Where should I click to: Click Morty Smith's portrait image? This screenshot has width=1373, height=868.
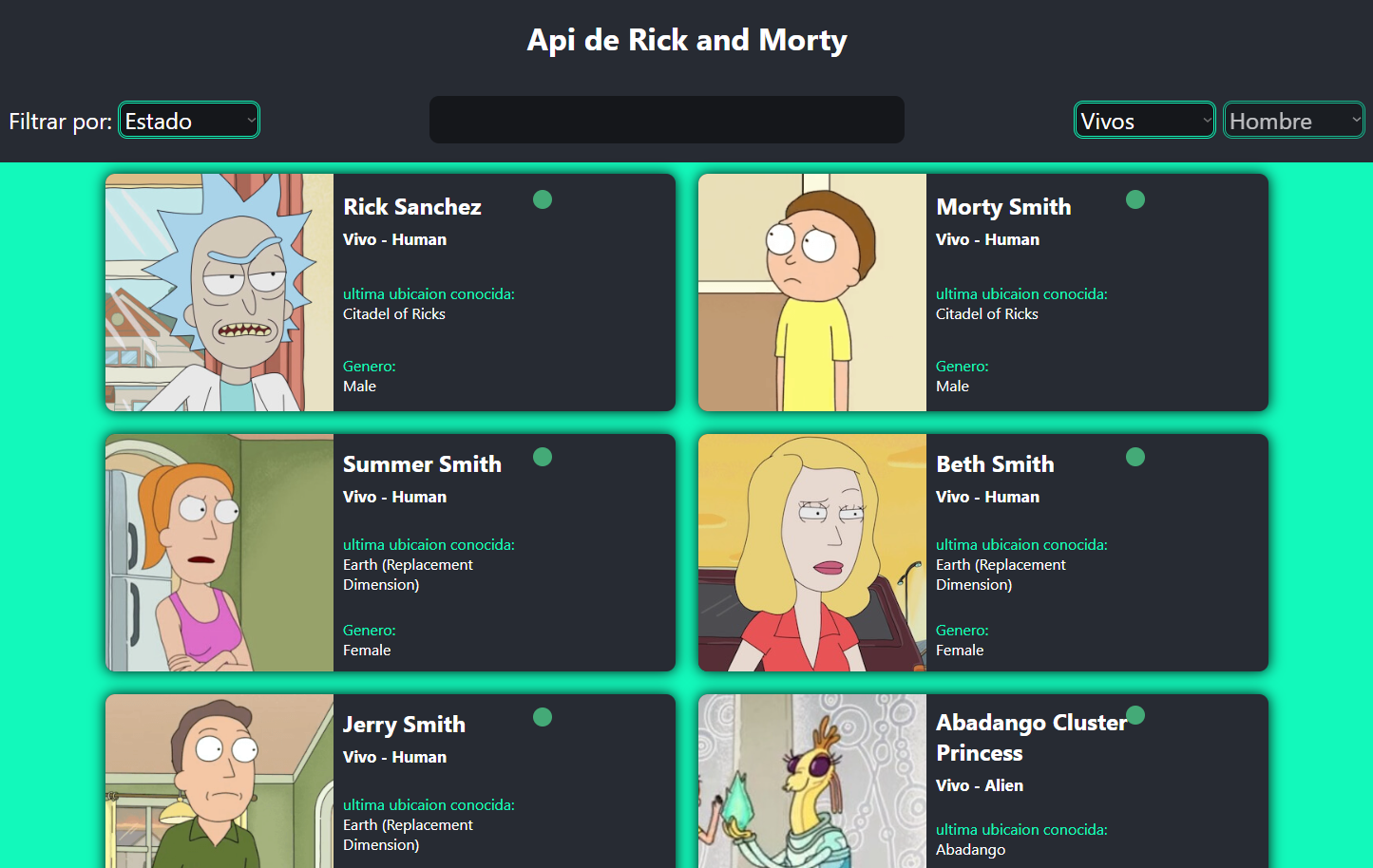pos(811,292)
